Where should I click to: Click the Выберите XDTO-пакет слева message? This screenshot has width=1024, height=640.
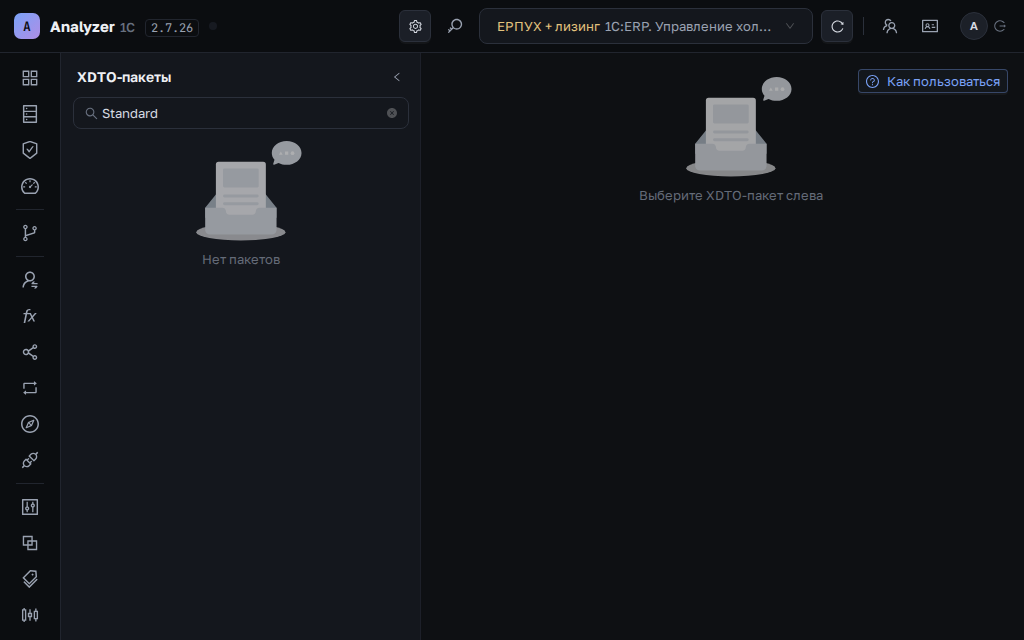pos(731,195)
